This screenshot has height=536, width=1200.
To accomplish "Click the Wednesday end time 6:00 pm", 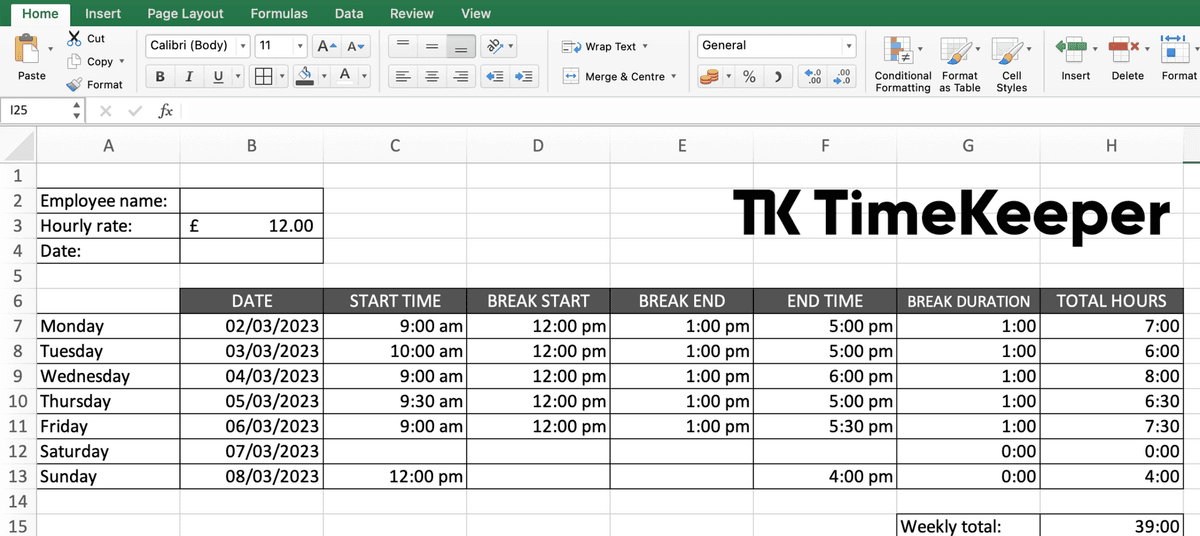I will click(825, 376).
